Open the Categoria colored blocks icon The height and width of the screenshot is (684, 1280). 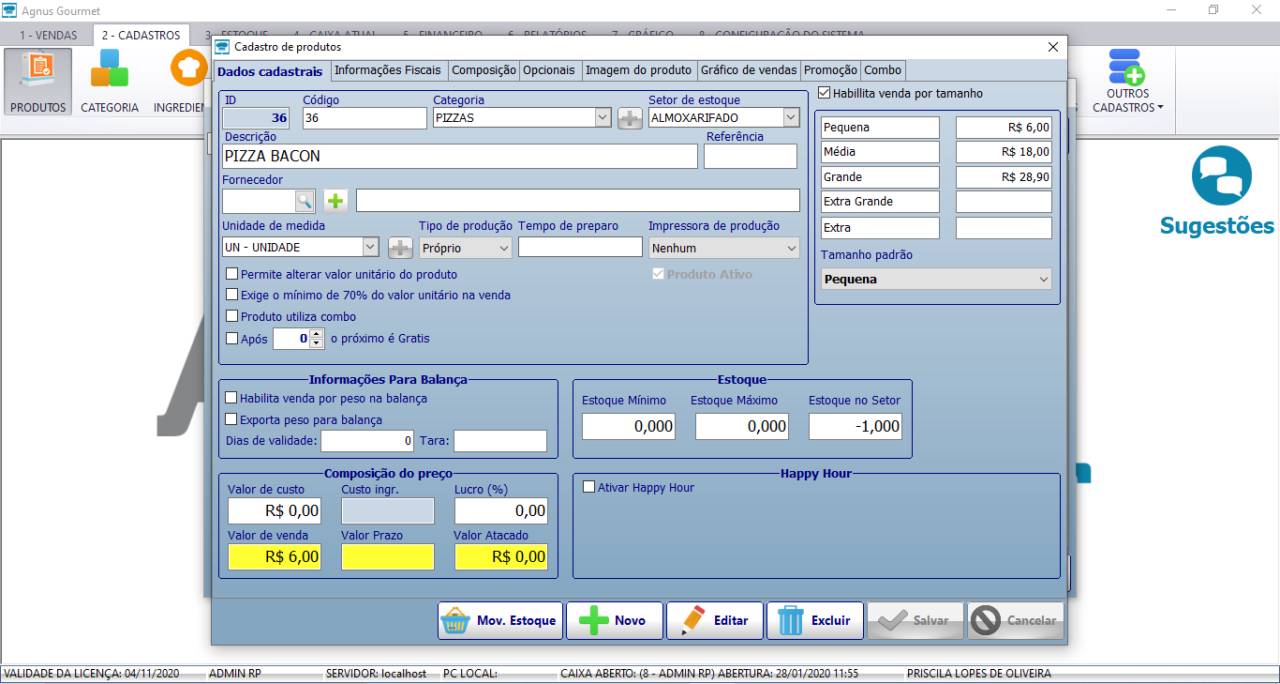tap(109, 70)
